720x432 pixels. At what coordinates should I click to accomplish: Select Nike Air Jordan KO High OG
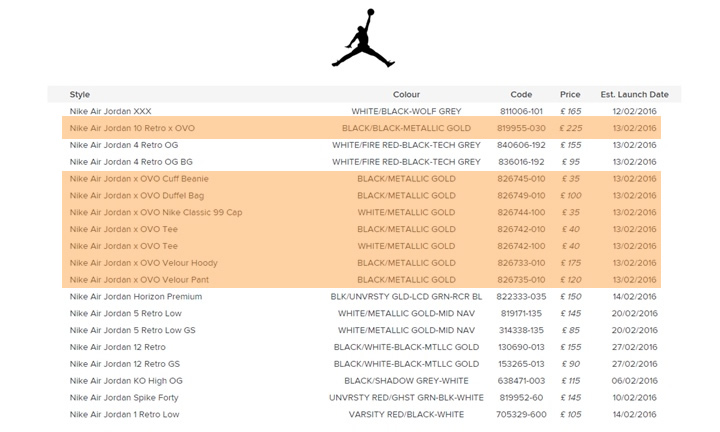point(126,381)
